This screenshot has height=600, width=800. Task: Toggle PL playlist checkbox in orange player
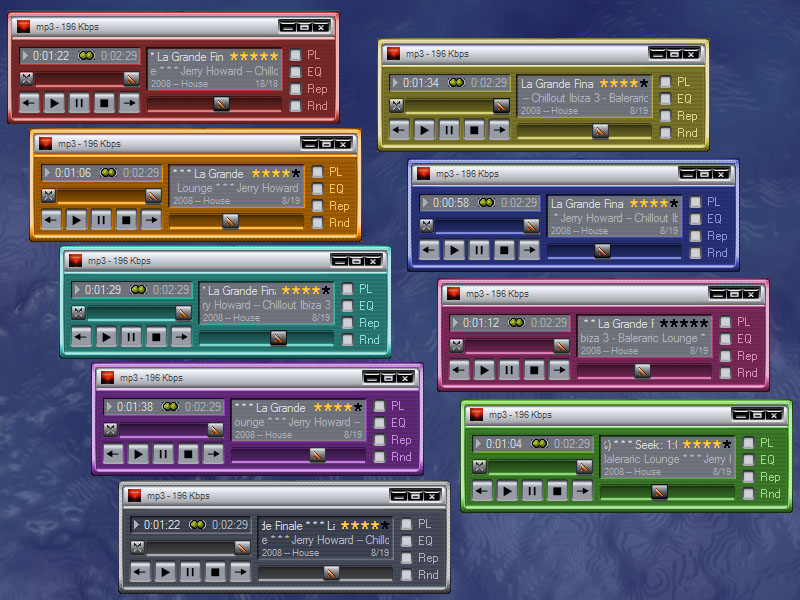tap(318, 172)
